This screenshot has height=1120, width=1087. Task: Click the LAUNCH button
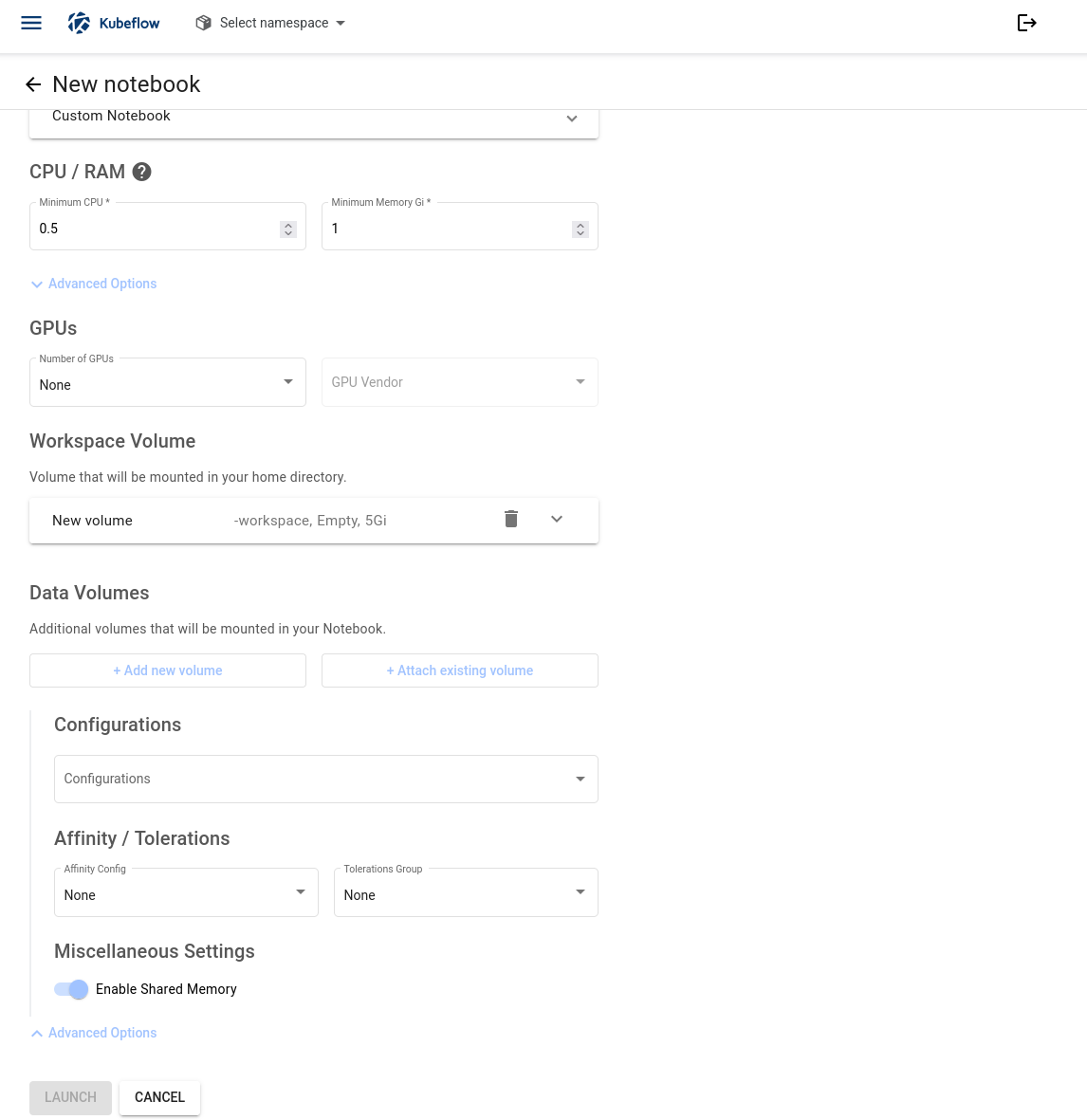pyautogui.click(x=71, y=1097)
